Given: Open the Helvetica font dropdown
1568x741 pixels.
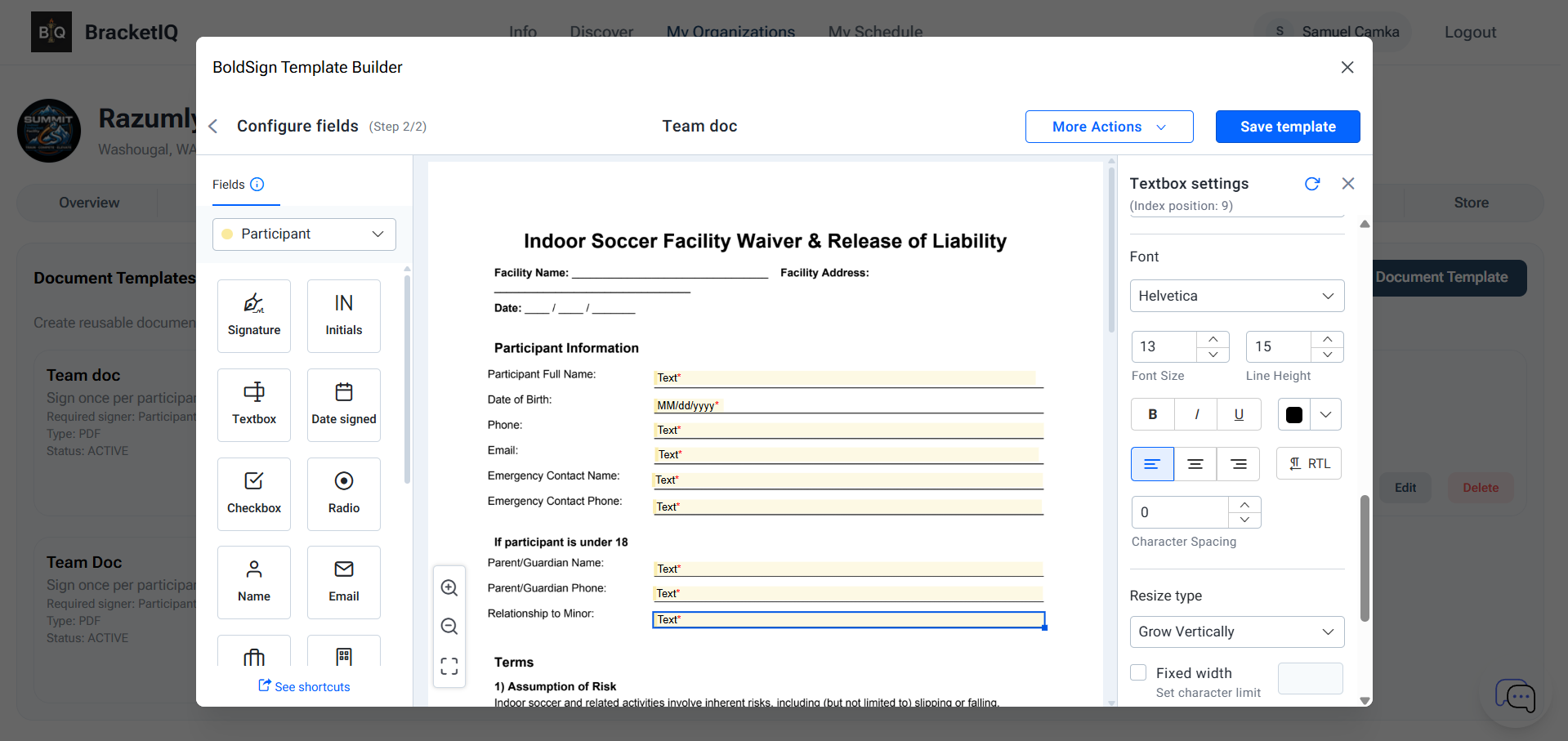Looking at the screenshot, I should [1237, 296].
